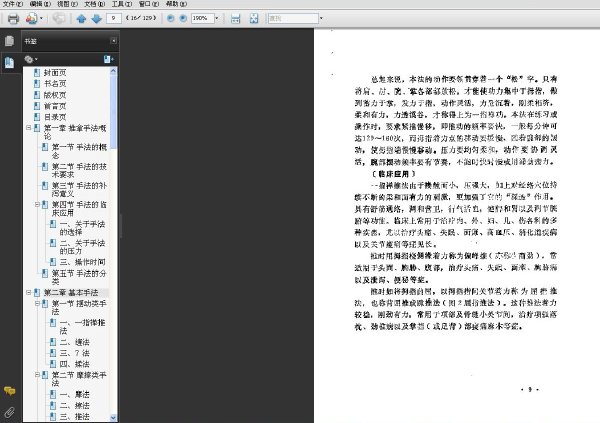
Task: Click the zoom out round button
Action: pos(171,18)
